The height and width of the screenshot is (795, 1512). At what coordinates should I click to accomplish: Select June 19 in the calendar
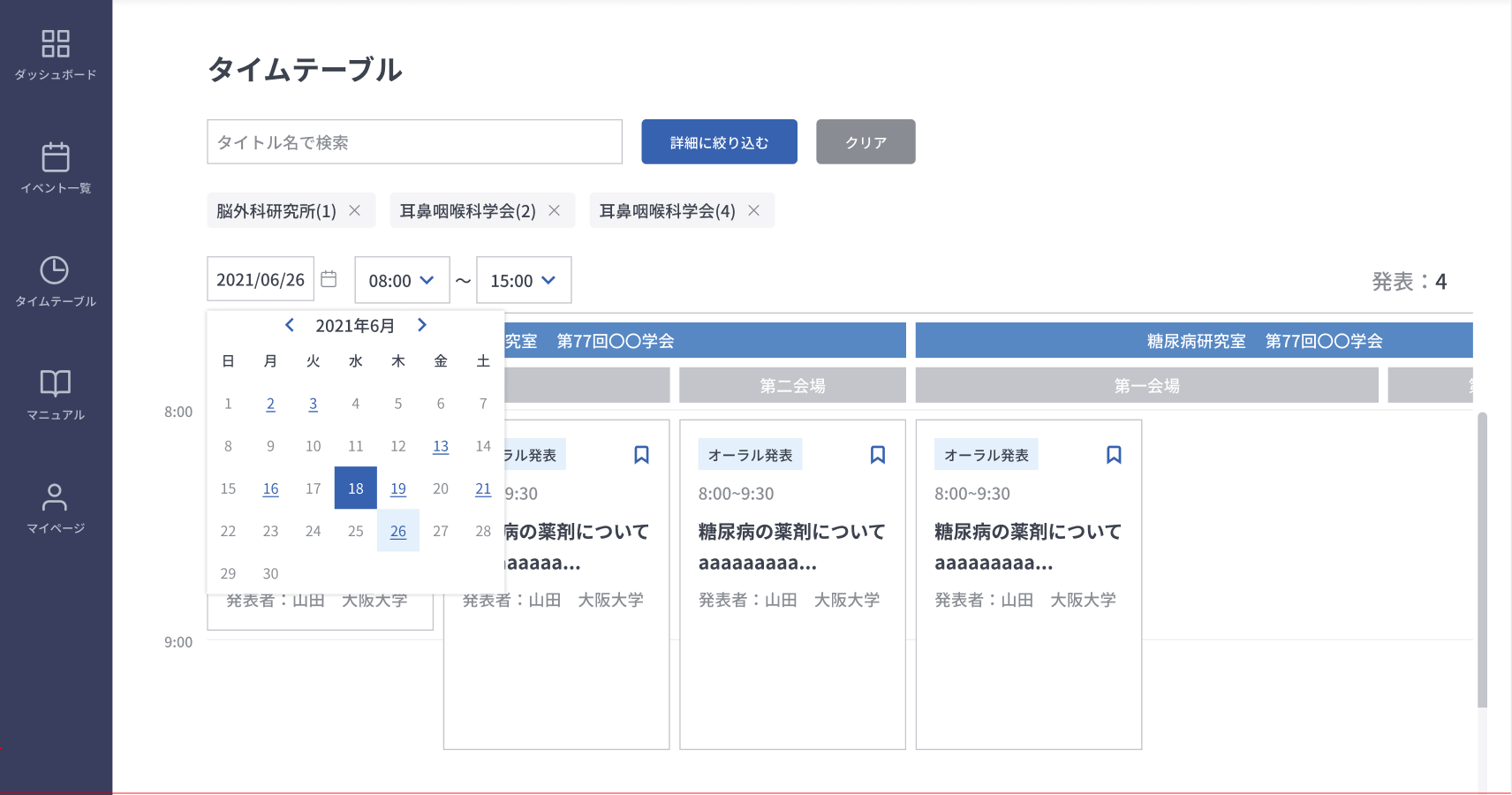click(x=398, y=488)
